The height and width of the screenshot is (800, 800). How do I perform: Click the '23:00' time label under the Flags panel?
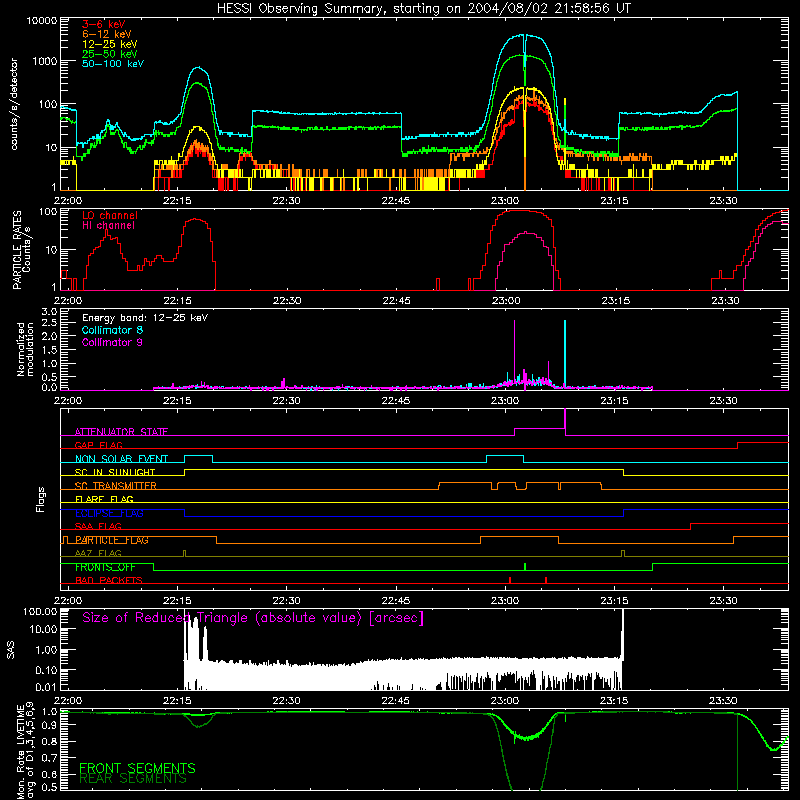point(505,601)
